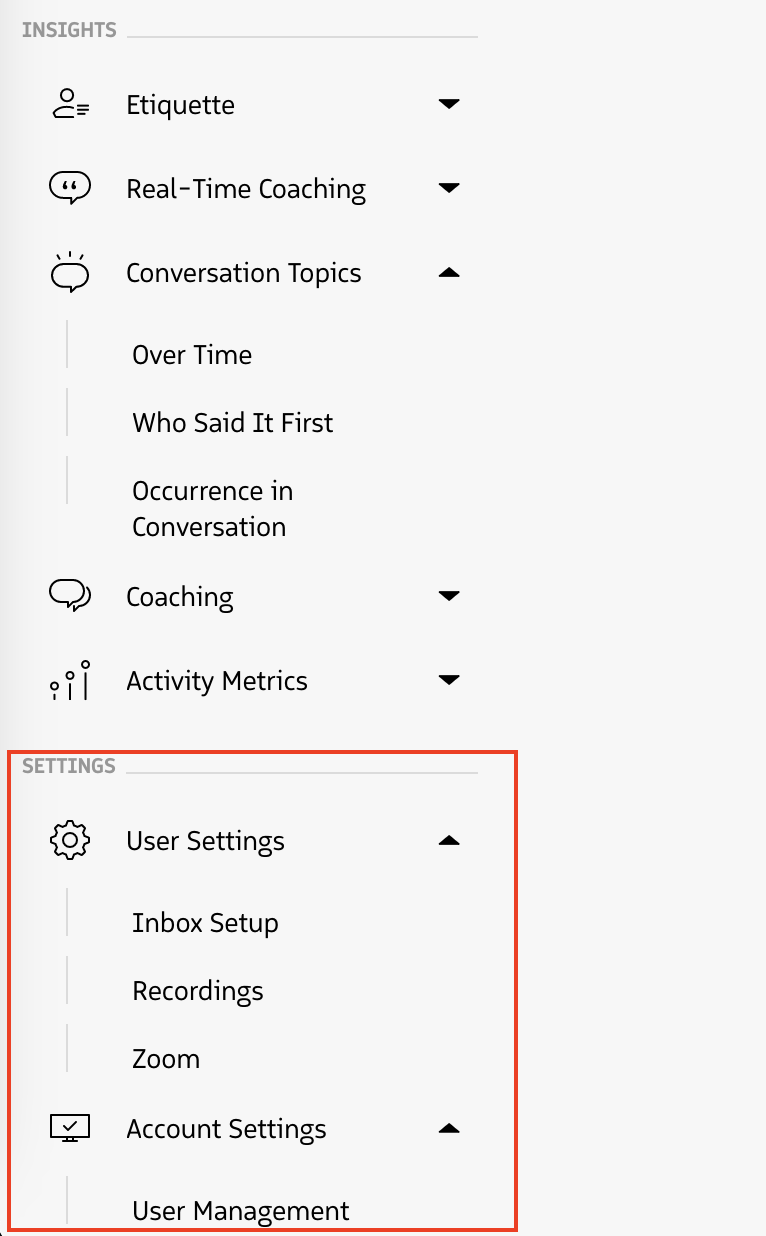Open Inbox Setup settings
The height and width of the screenshot is (1236, 766).
tap(205, 922)
